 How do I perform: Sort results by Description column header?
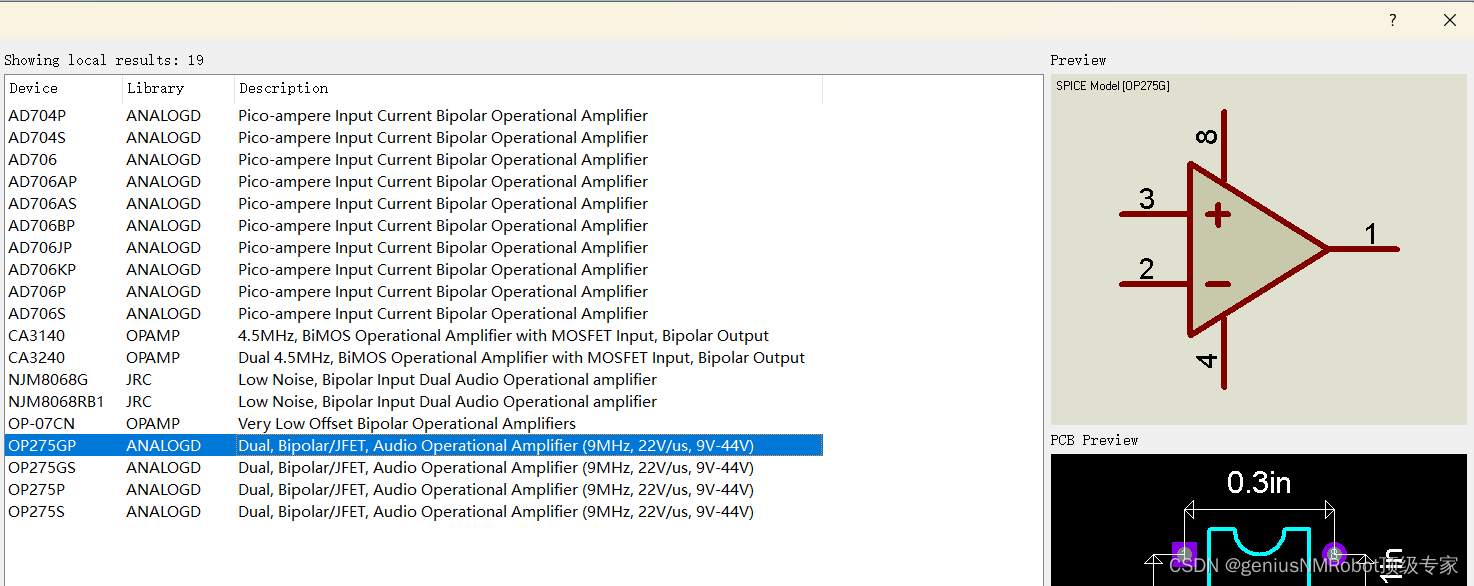tap(528, 88)
